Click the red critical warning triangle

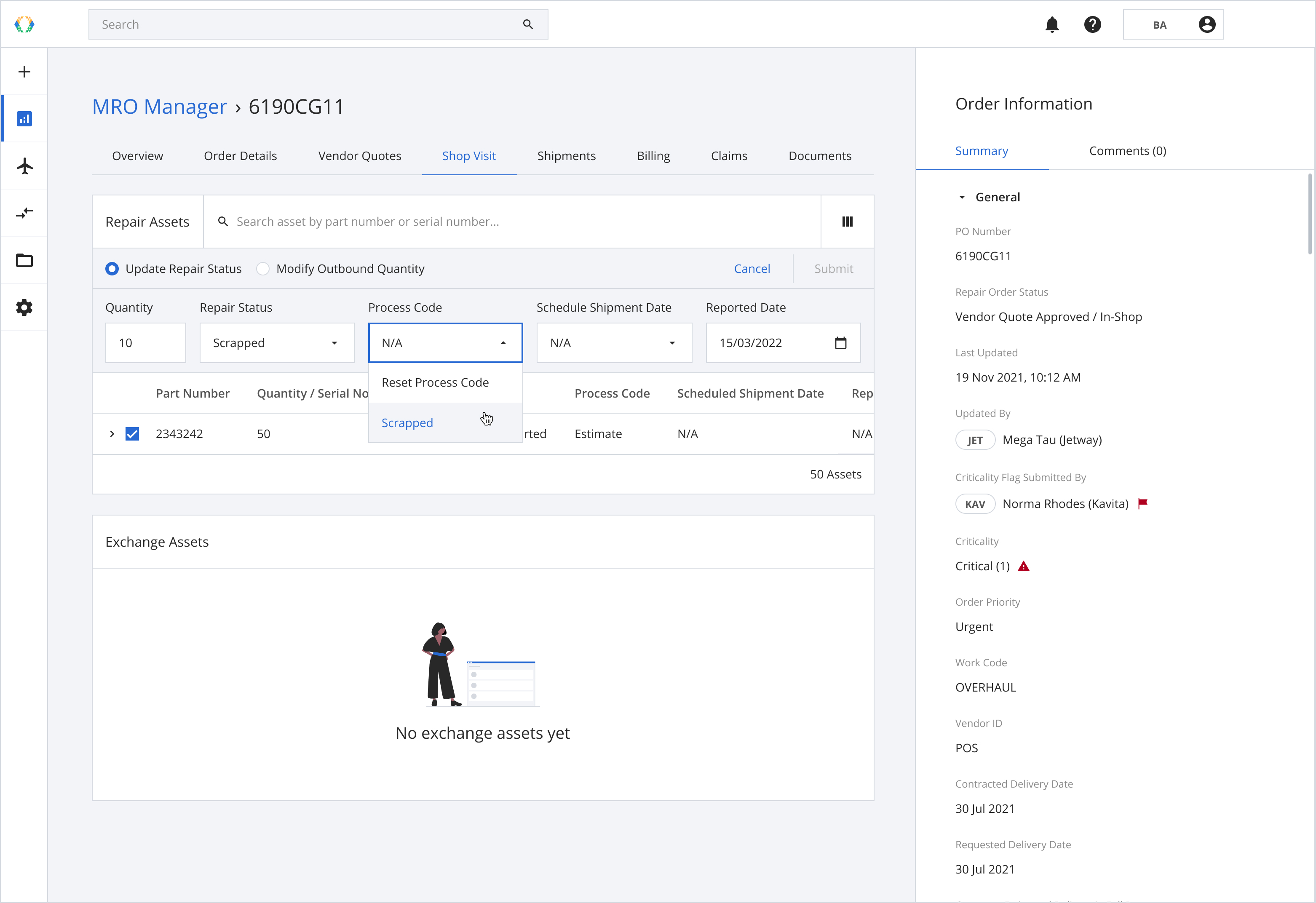coord(1023,566)
